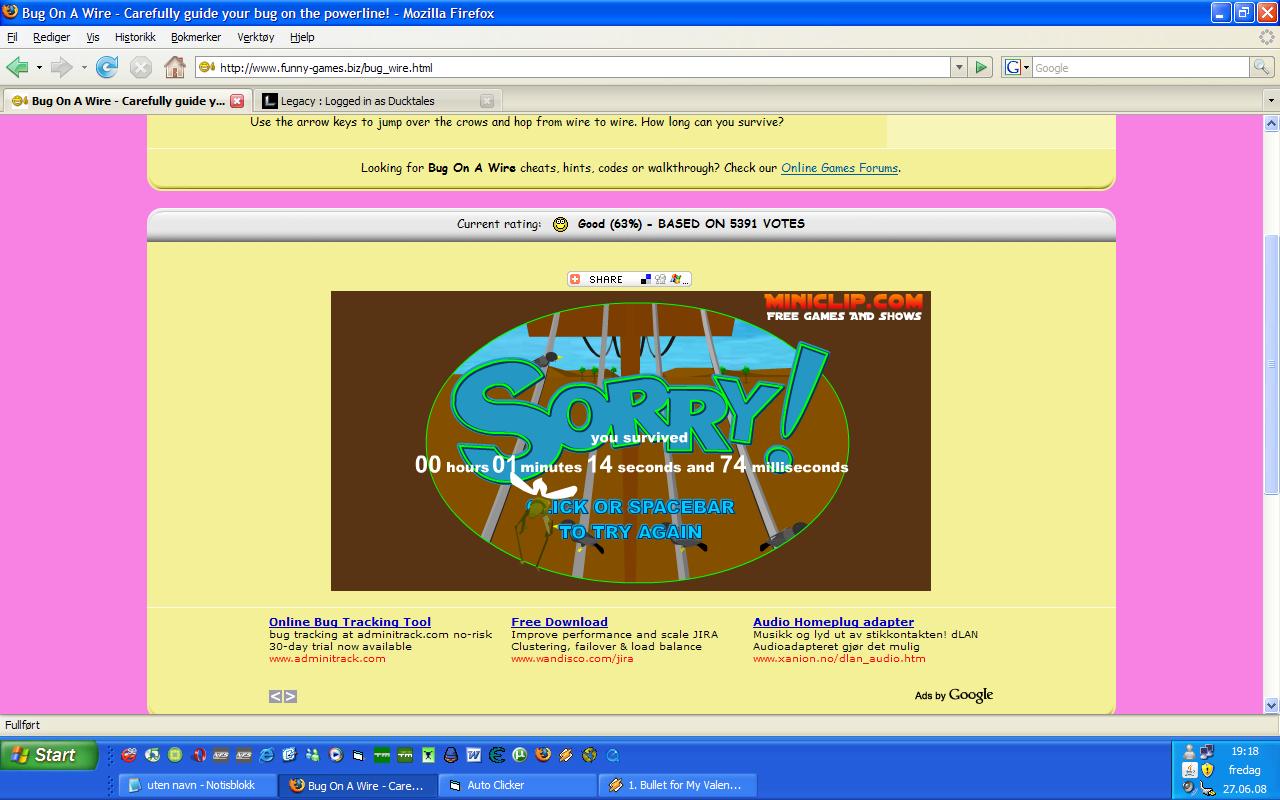The height and width of the screenshot is (800, 1280).
Task: Open the Fil menu
Action: 12,37
